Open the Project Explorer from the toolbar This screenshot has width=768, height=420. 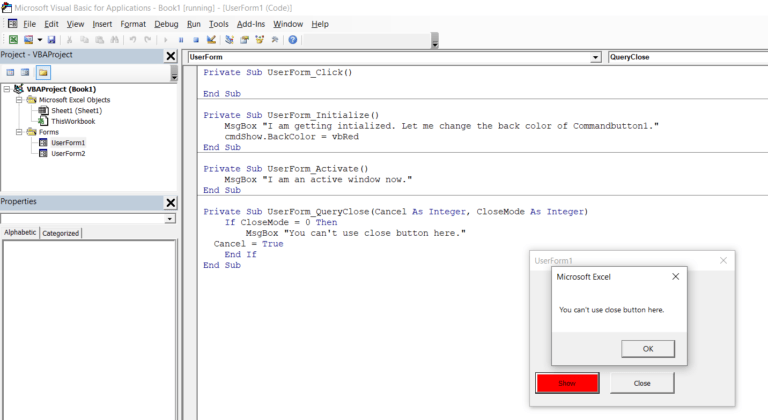[229, 40]
